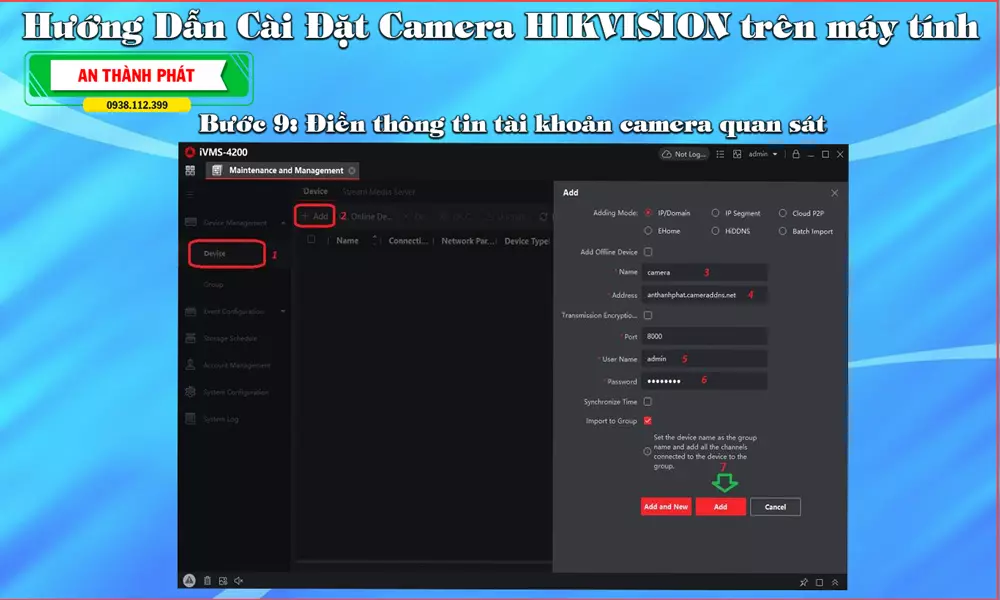The width and height of the screenshot is (1000, 600).
Task: Click the Storage Schedule icon
Action: pos(190,338)
